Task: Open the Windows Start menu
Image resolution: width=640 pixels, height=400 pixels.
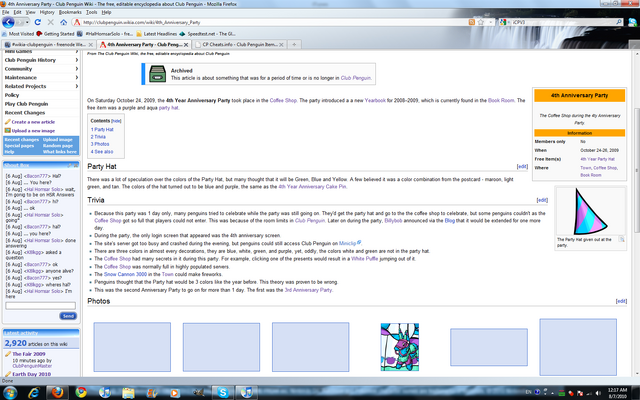Action: point(9,393)
